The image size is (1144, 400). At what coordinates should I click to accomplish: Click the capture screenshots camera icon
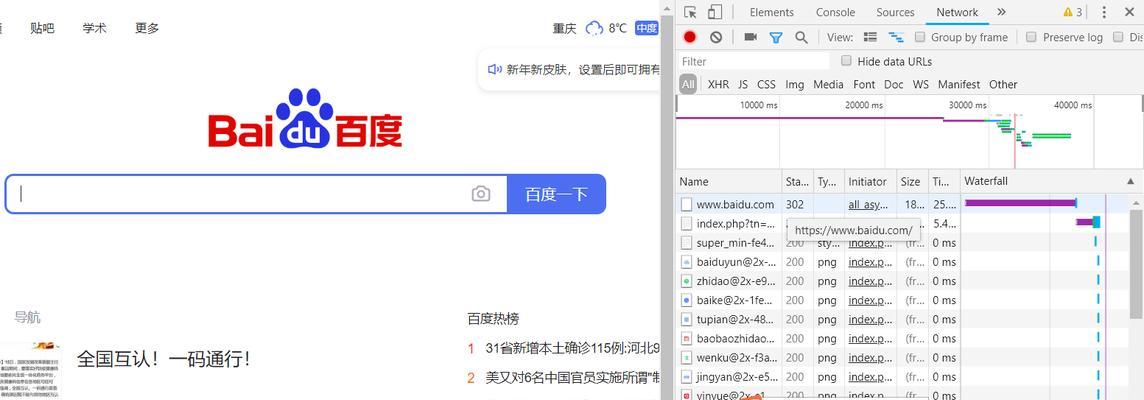(750, 36)
